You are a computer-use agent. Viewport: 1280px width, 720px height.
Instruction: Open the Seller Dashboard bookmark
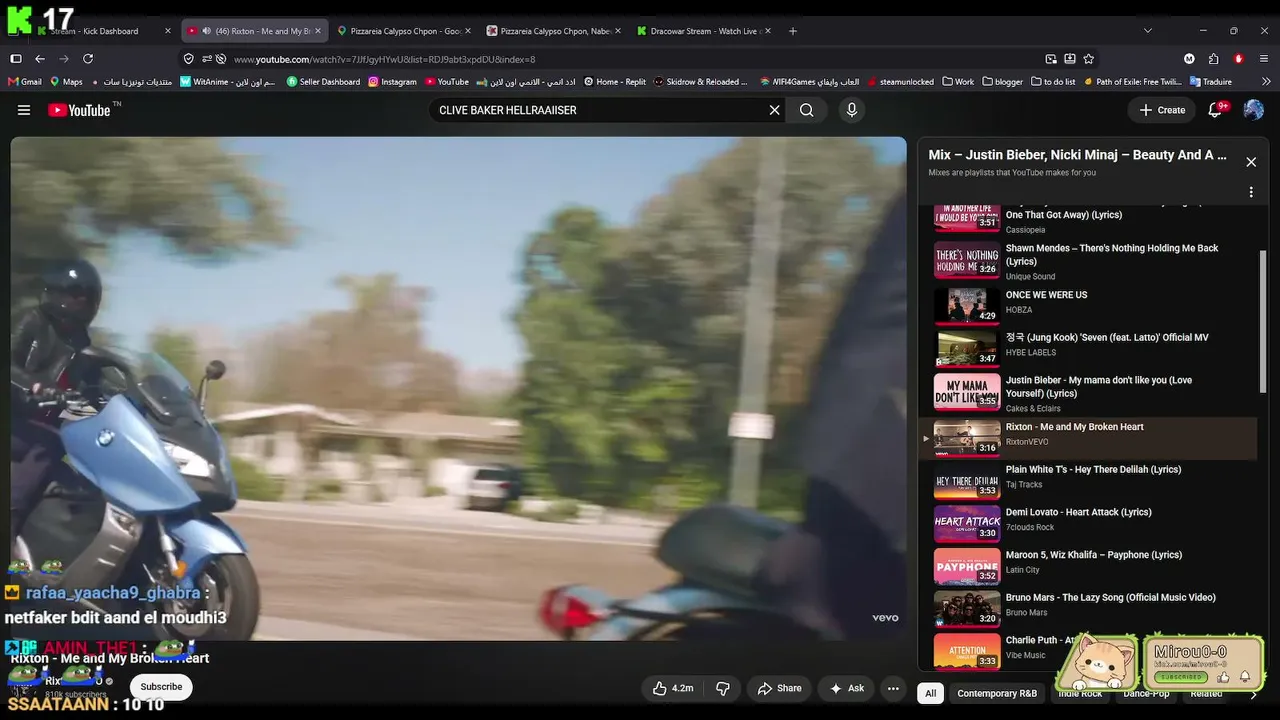323,82
